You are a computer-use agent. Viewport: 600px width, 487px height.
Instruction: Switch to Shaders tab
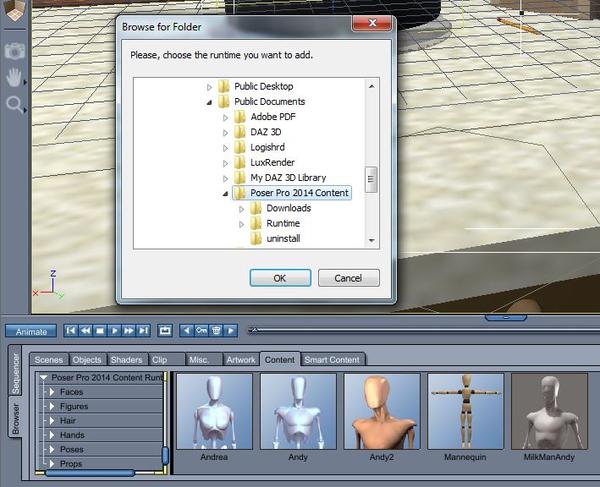(x=126, y=360)
